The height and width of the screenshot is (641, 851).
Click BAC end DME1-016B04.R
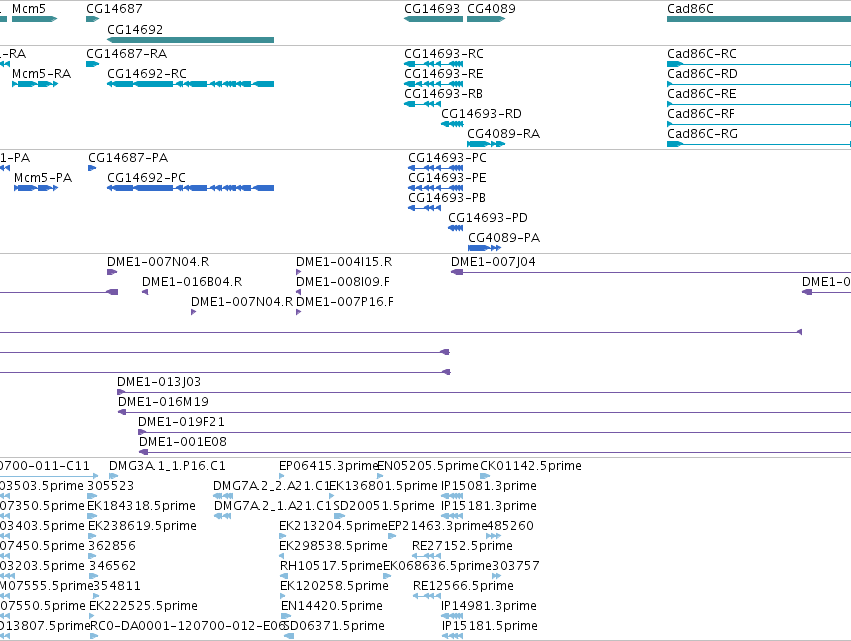[145, 292]
